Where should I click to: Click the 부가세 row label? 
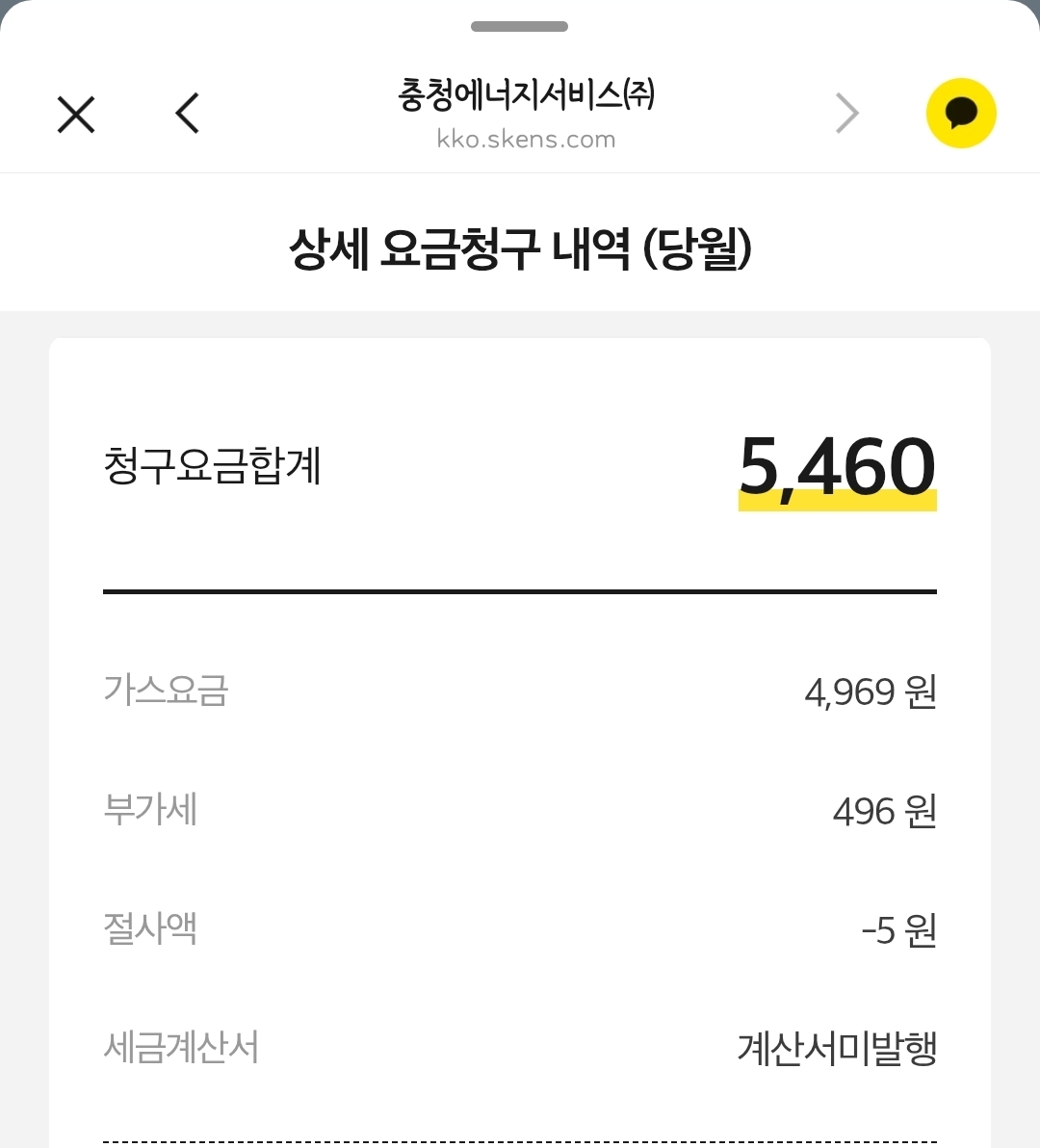[150, 810]
